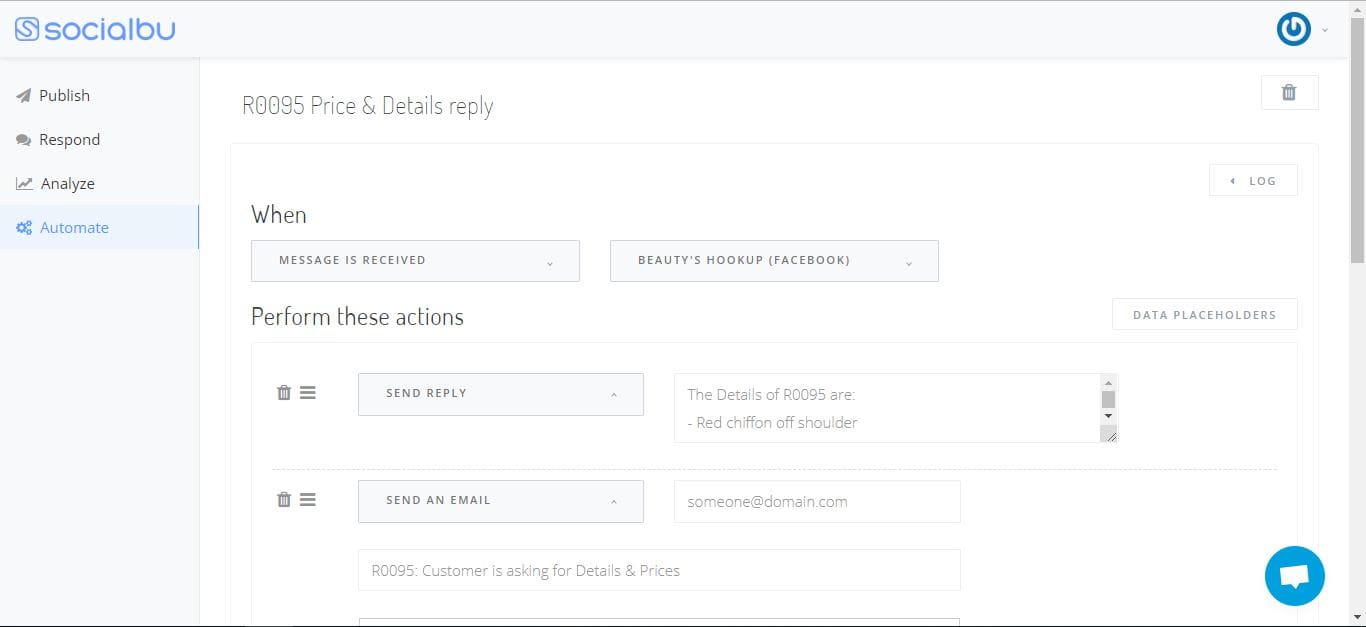Click the reply textarea scrollbar down arrow

[x=1108, y=415]
